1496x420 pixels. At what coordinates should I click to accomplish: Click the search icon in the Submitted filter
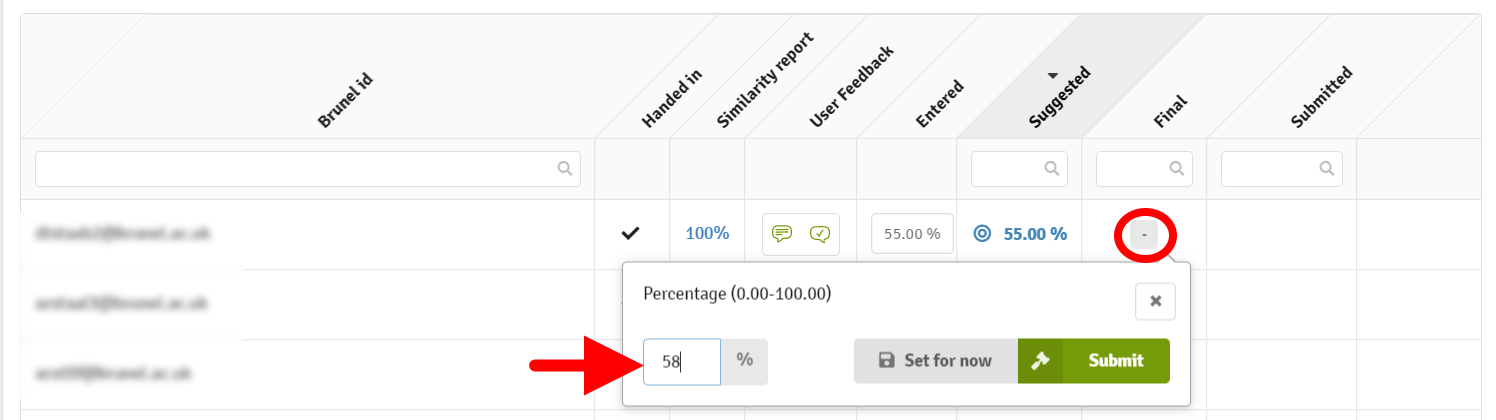tap(1327, 169)
